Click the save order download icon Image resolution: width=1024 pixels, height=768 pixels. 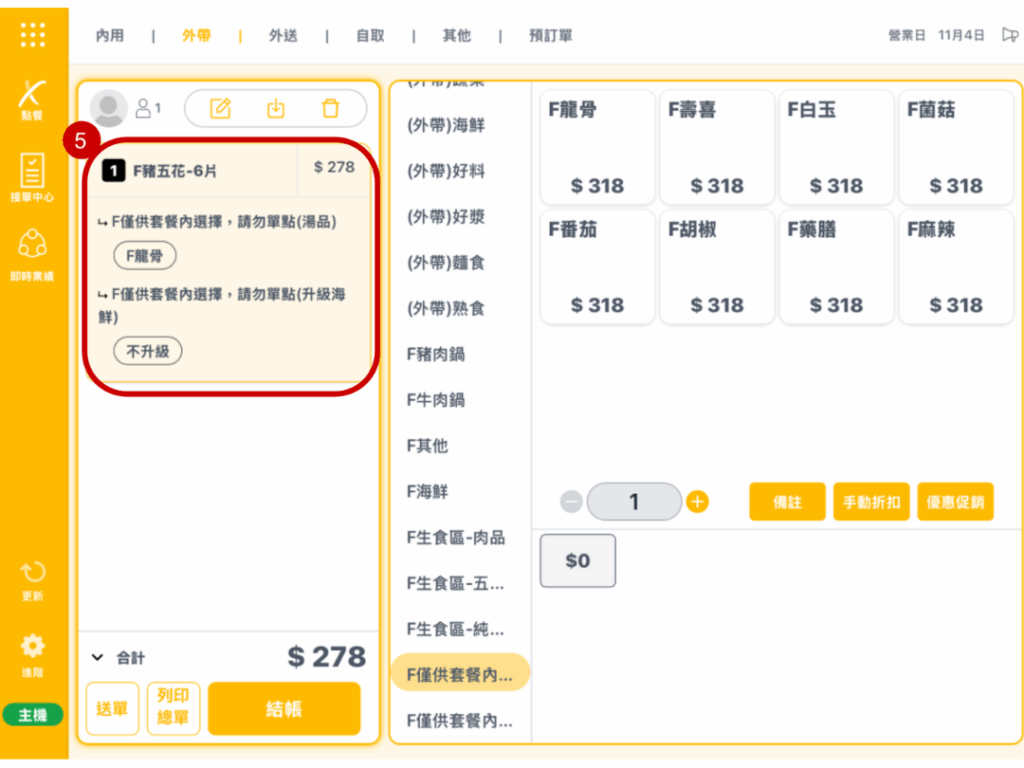pos(275,108)
